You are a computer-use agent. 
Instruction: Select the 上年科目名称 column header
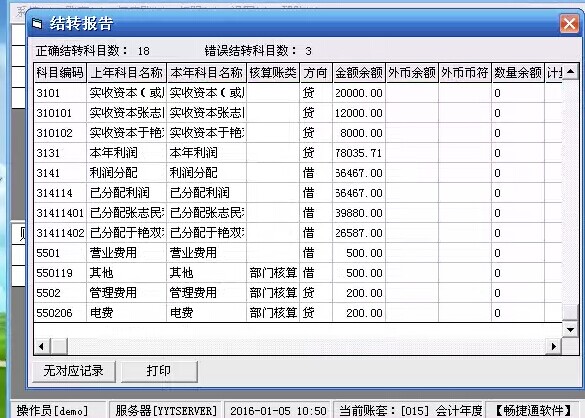(126, 73)
